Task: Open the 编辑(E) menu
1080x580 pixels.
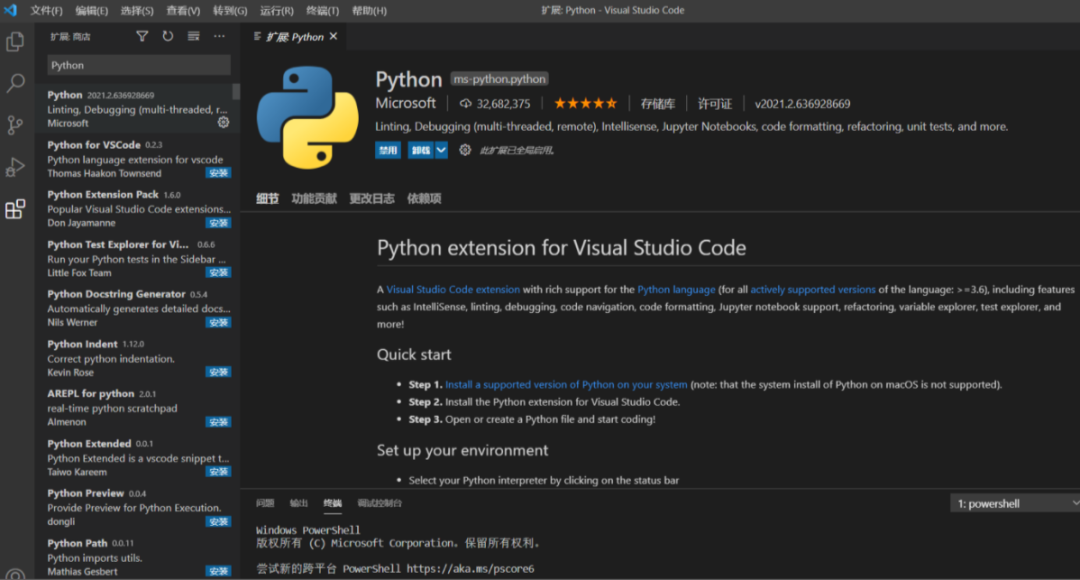Action: click(92, 10)
